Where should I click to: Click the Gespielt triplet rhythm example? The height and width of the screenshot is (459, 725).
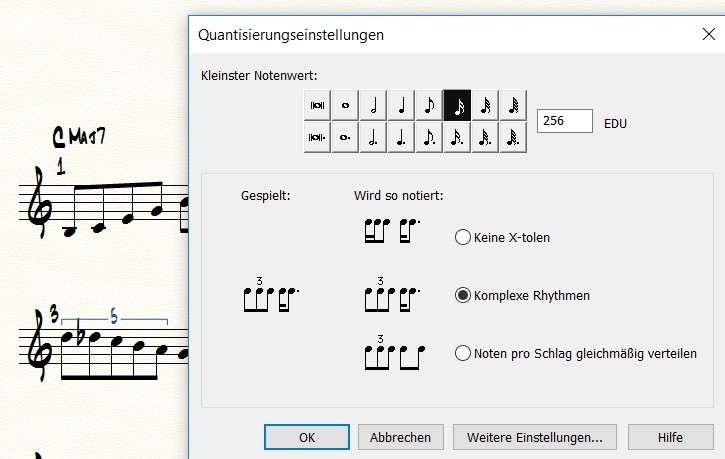click(x=271, y=294)
